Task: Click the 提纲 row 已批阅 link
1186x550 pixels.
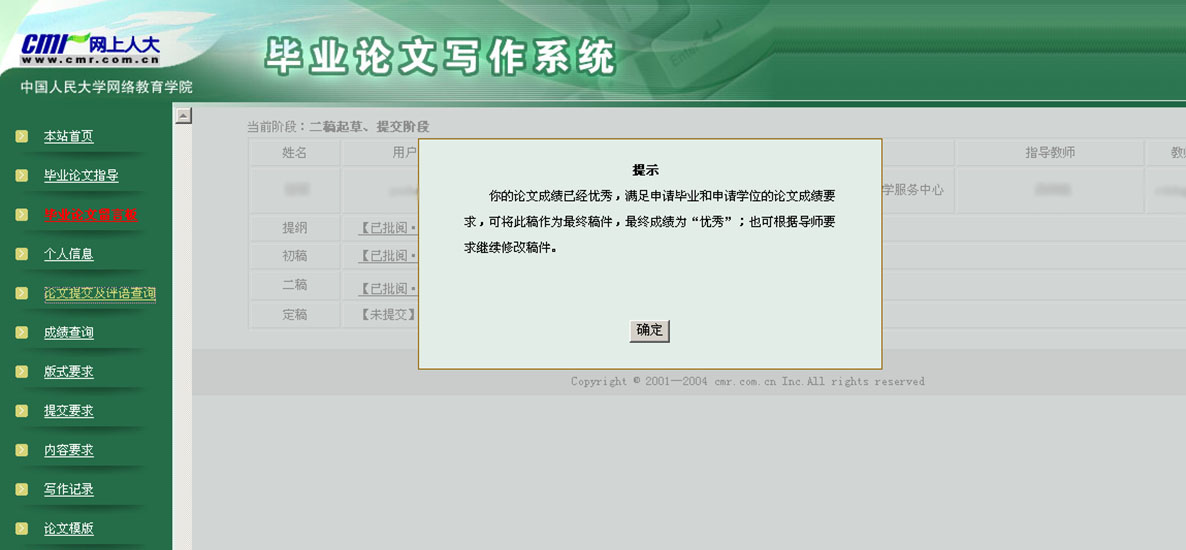Action: point(388,227)
